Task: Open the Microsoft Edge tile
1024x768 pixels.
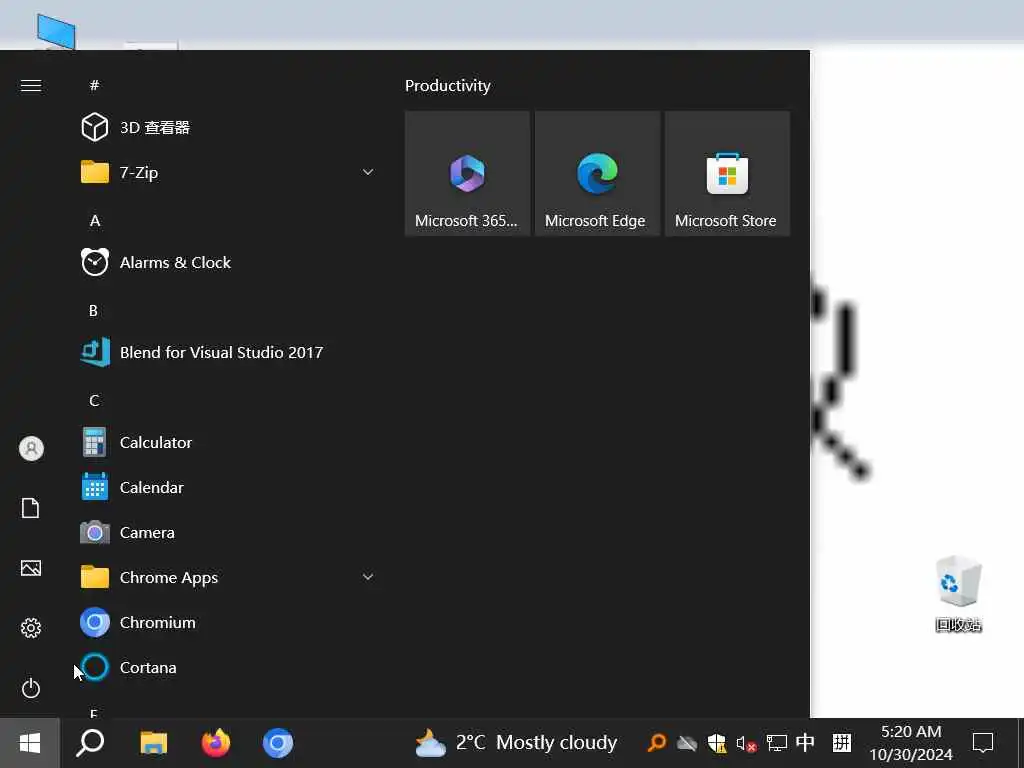Action: tap(597, 174)
